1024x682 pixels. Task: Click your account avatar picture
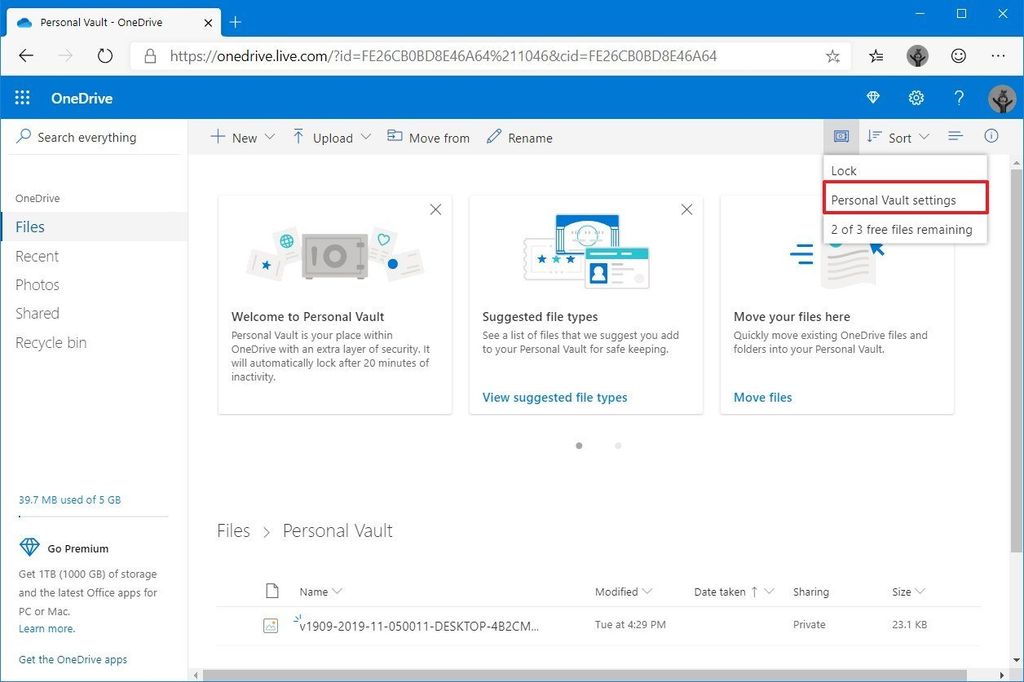click(1001, 99)
